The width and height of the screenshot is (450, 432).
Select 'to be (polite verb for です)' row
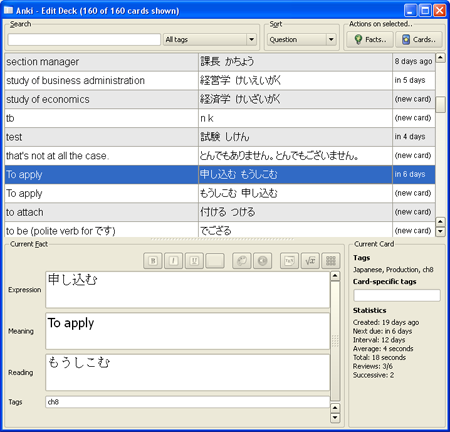(x=220, y=230)
